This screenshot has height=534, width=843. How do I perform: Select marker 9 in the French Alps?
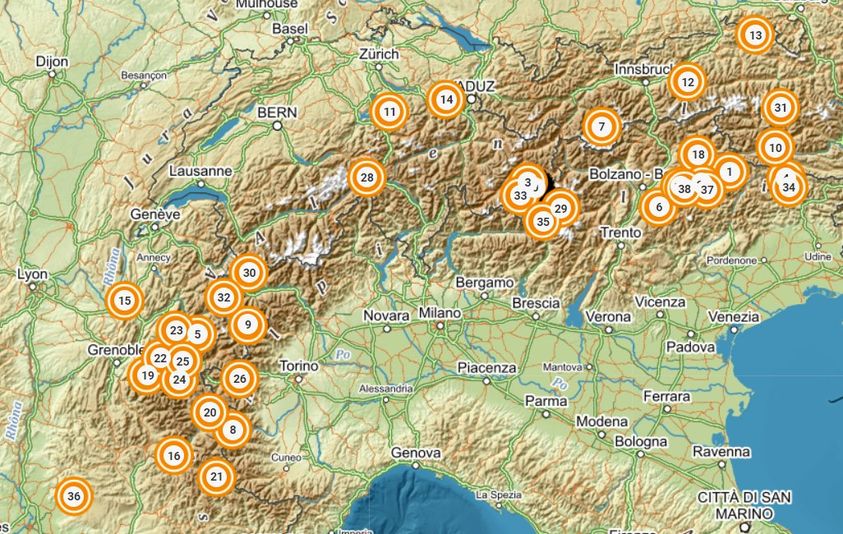tap(248, 324)
